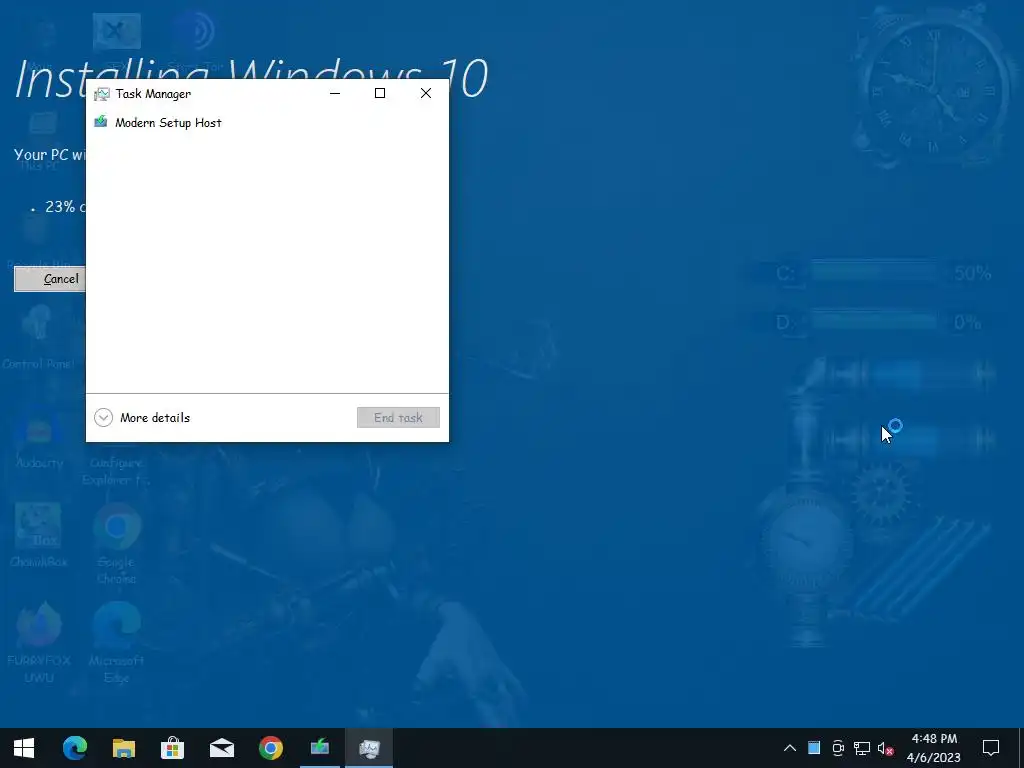Switch to Windows Setup taskbar item
Image resolution: width=1024 pixels, height=768 pixels.
coord(320,748)
